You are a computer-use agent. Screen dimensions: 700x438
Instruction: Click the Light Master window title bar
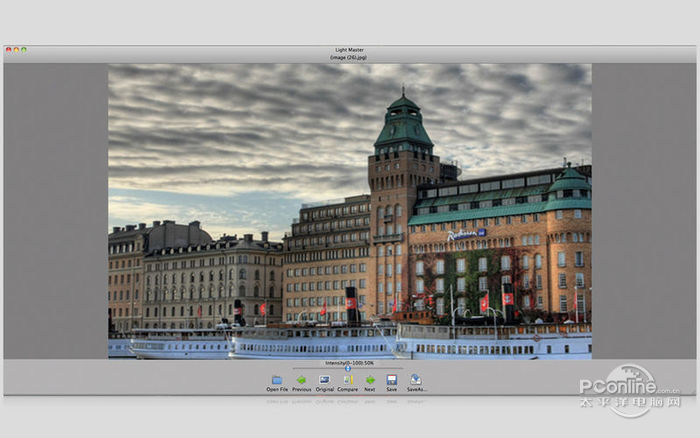tap(349, 49)
